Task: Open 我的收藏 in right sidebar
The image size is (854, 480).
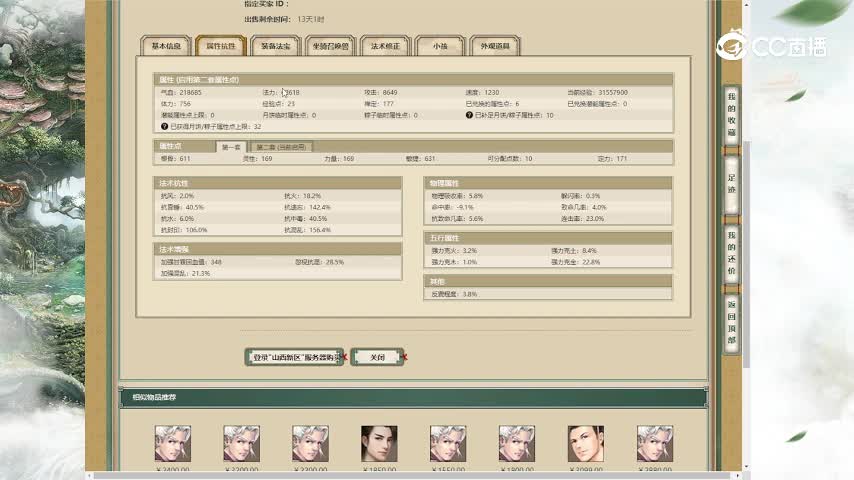Action: coord(731,115)
